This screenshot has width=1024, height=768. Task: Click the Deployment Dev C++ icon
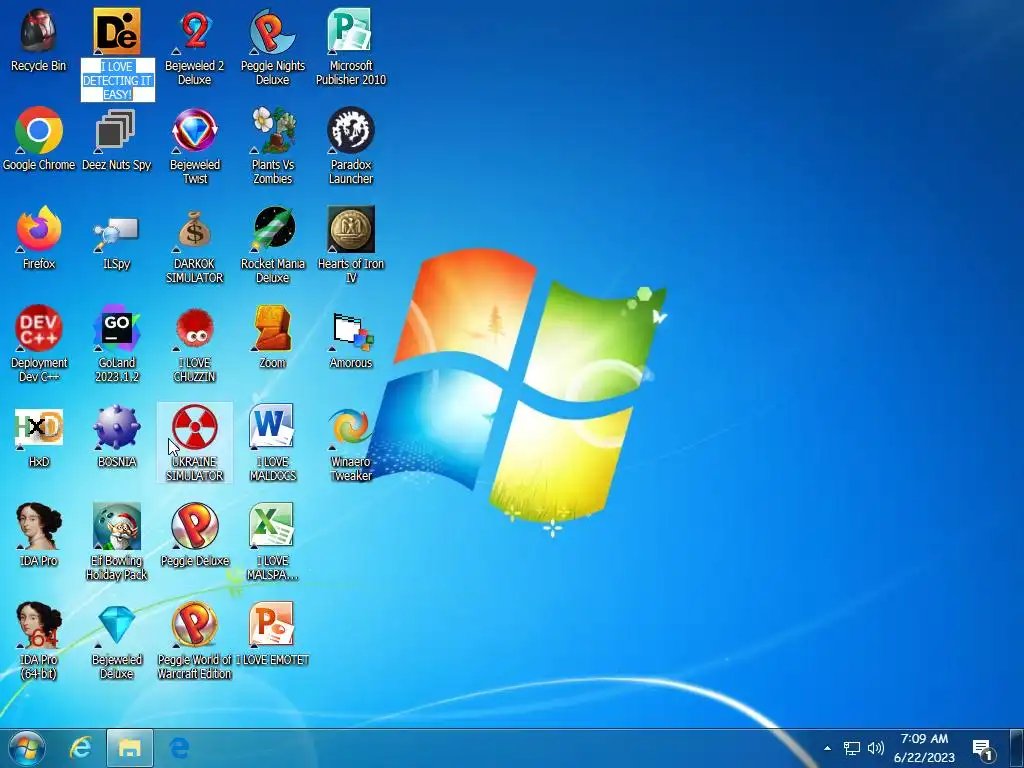coord(39,328)
